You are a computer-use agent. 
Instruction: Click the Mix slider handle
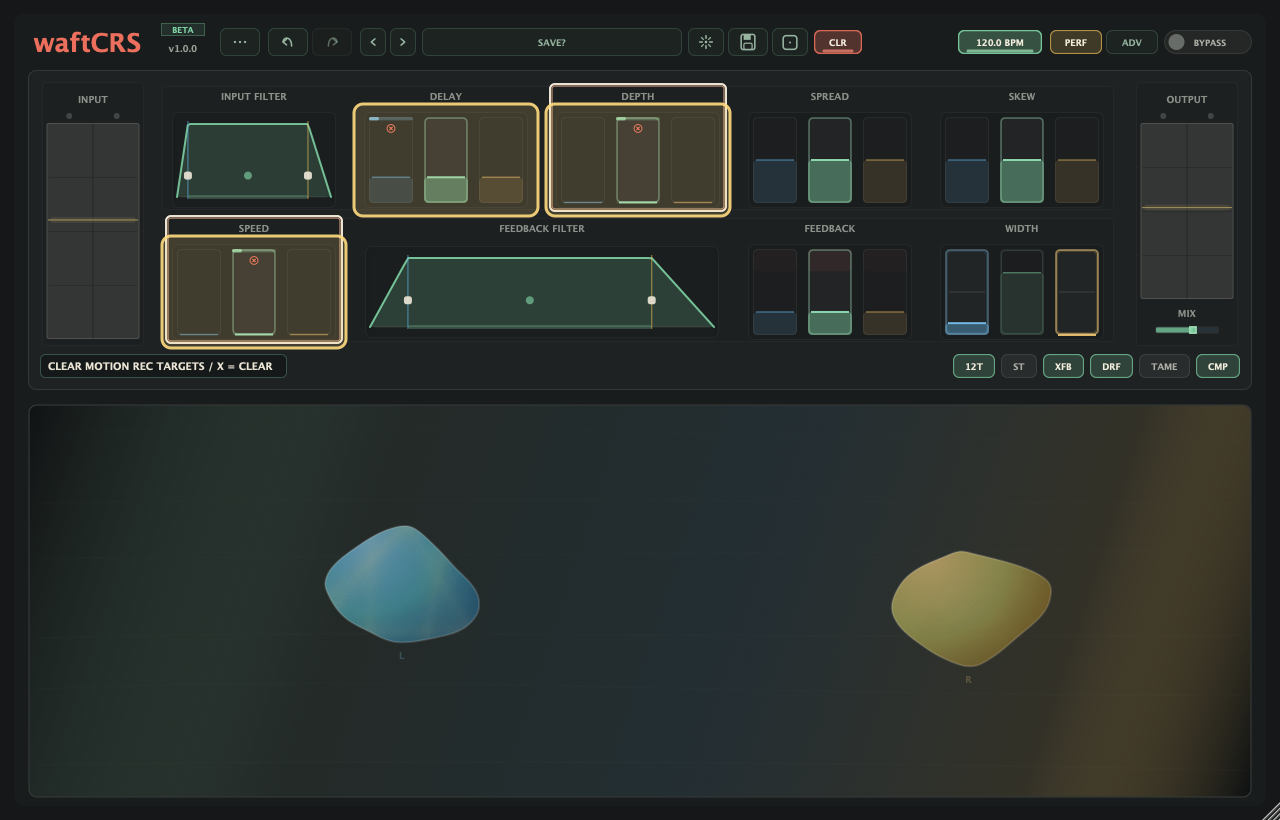[x=1193, y=330]
